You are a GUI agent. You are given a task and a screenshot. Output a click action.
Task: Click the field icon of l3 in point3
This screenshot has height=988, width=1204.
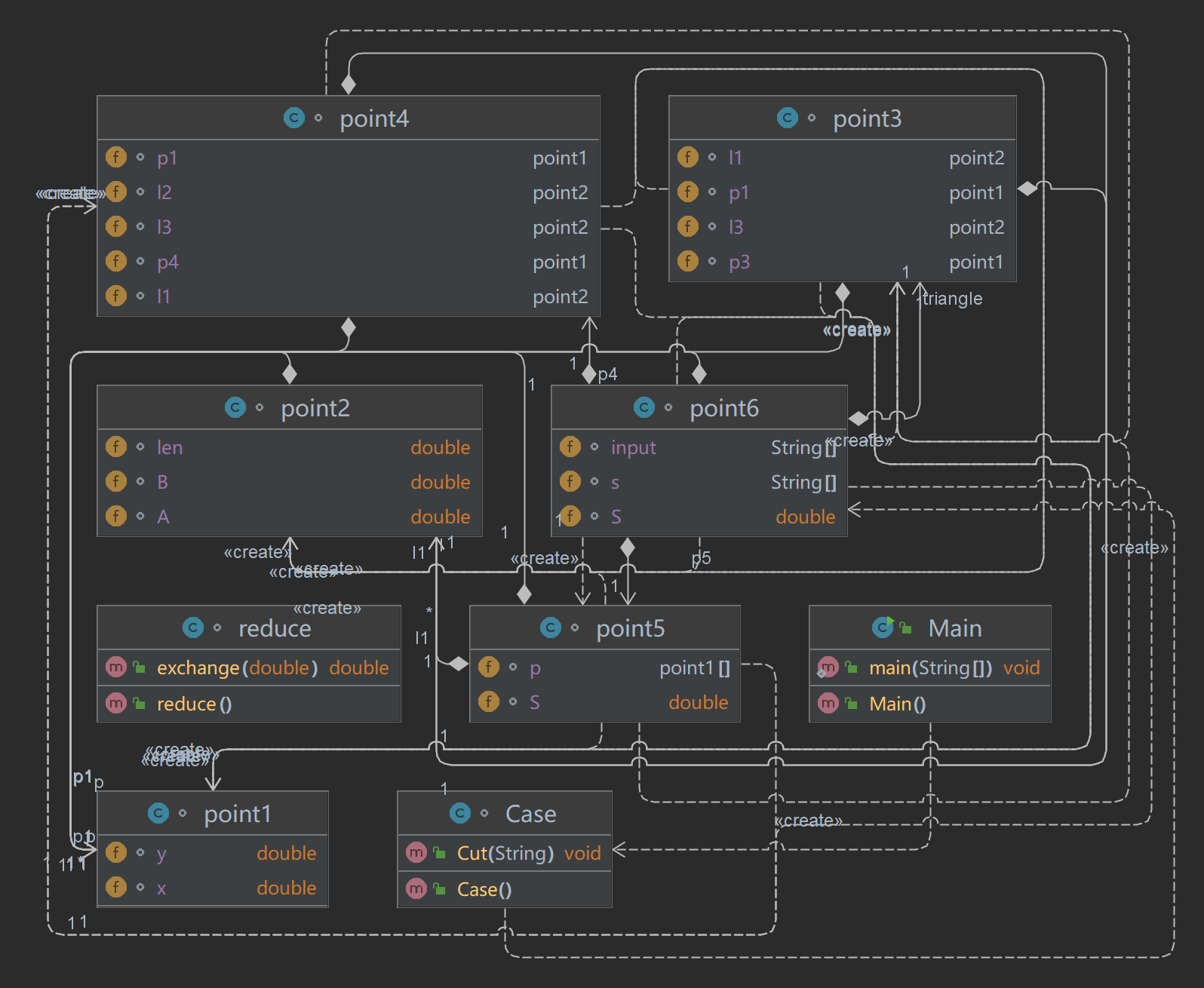coord(688,226)
